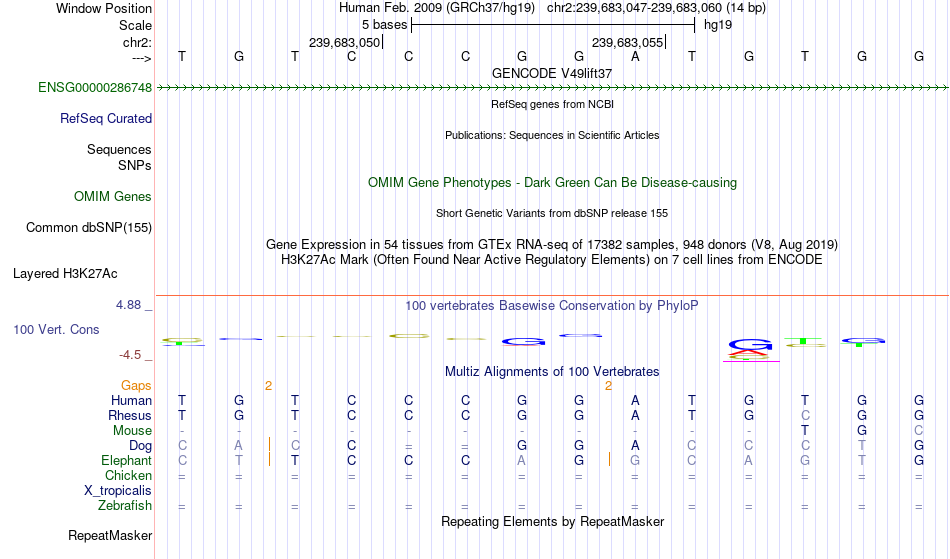The width and height of the screenshot is (950, 559).
Task: Click the Gaps row label
Action: click(x=136, y=386)
